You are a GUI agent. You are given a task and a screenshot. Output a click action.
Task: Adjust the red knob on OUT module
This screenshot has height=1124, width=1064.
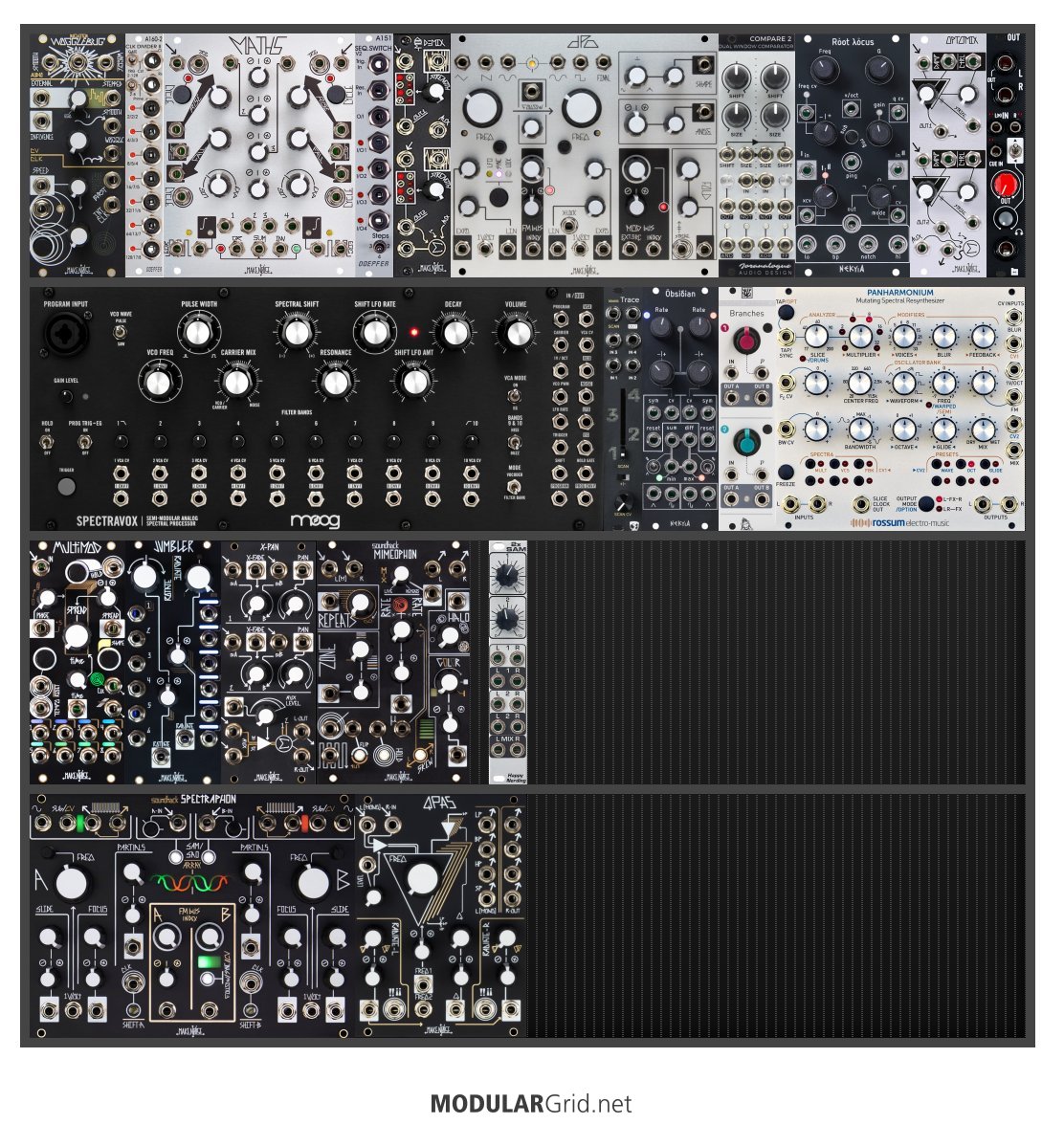pos(1006,185)
